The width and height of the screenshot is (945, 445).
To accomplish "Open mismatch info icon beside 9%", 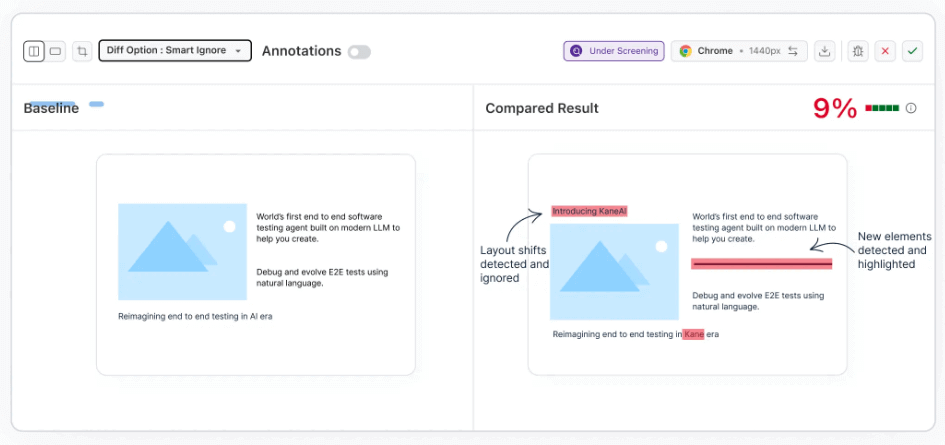I will pyautogui.click(x=911, y=108).
